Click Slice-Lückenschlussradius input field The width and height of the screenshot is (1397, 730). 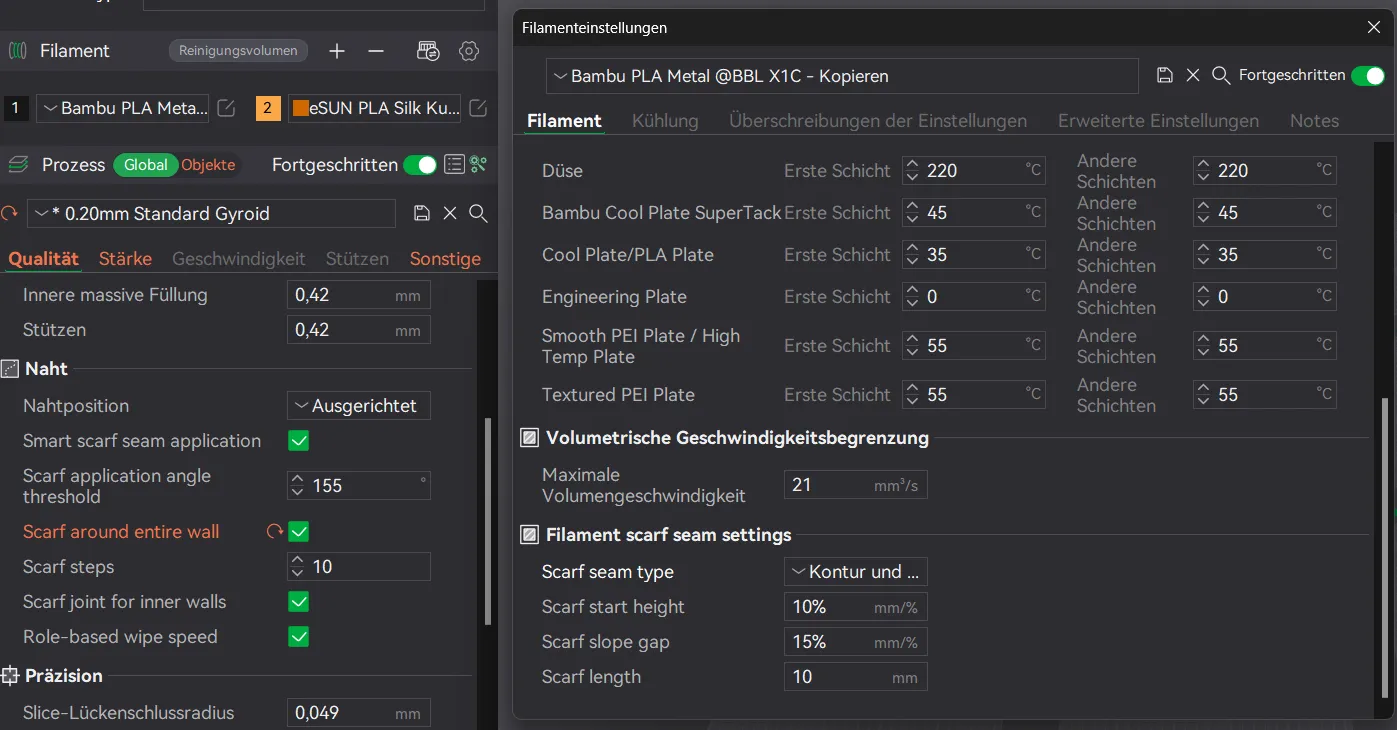359,713
